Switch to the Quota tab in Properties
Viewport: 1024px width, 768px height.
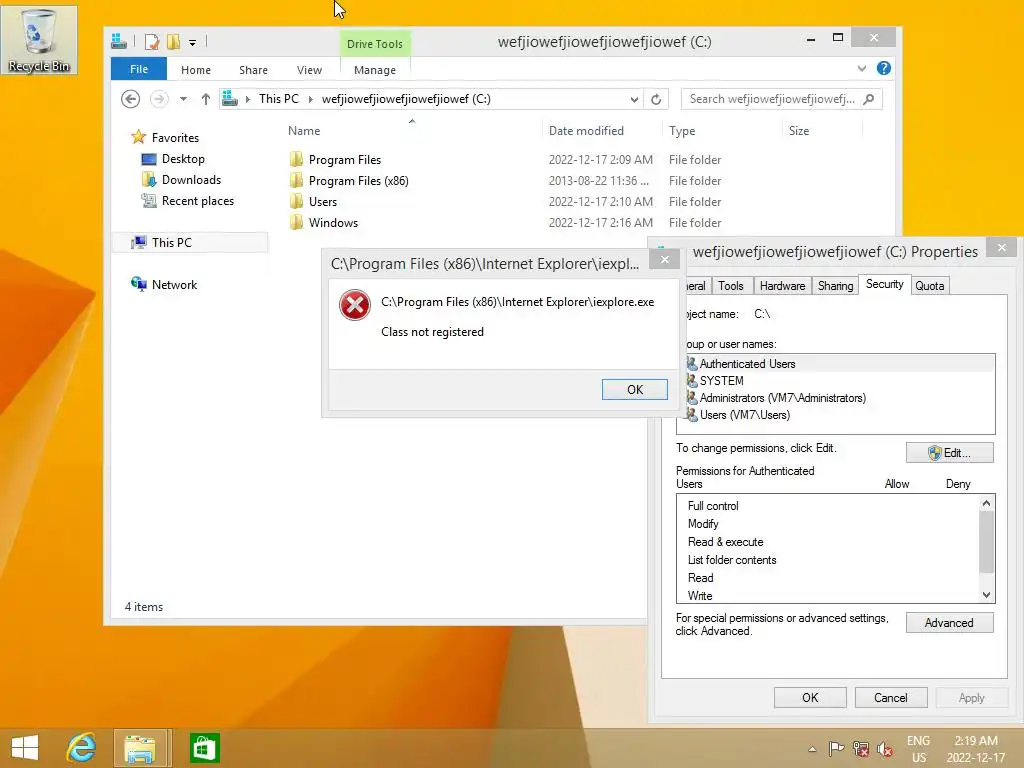(x=929, y=286)
